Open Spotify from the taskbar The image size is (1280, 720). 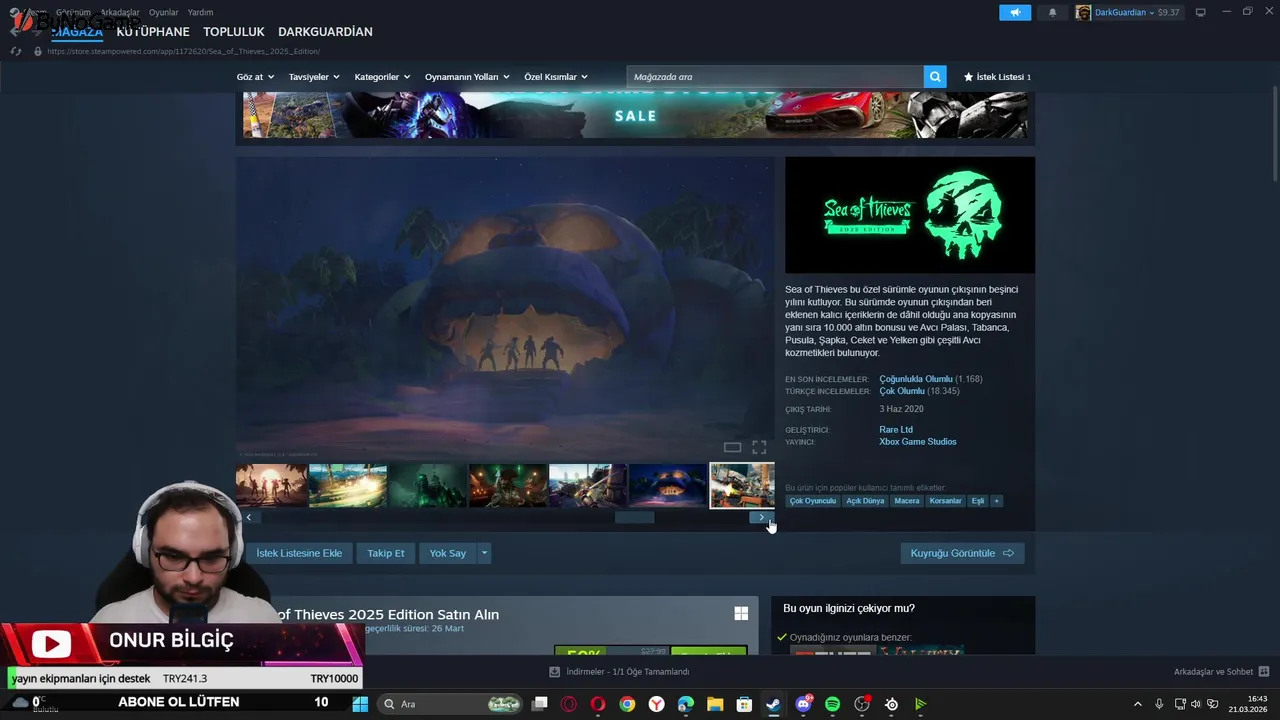point(832,704)
